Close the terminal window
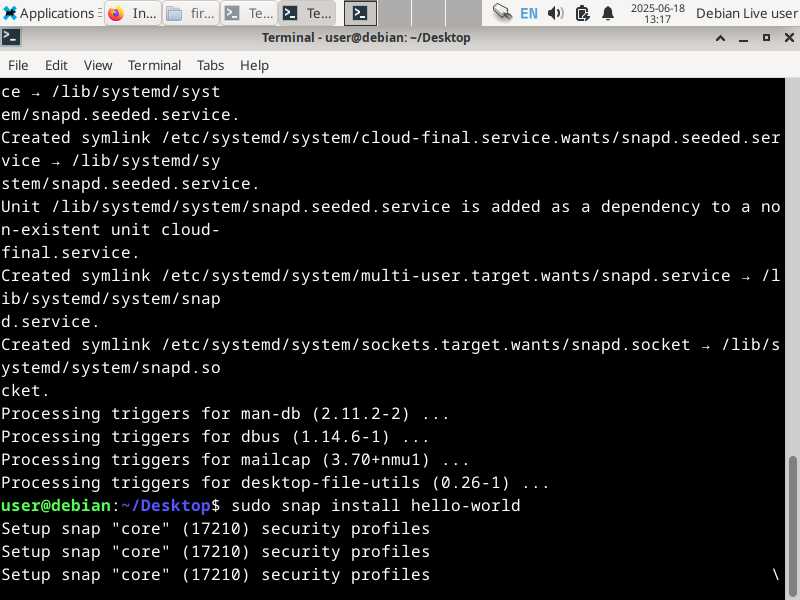 coord(789,38)
